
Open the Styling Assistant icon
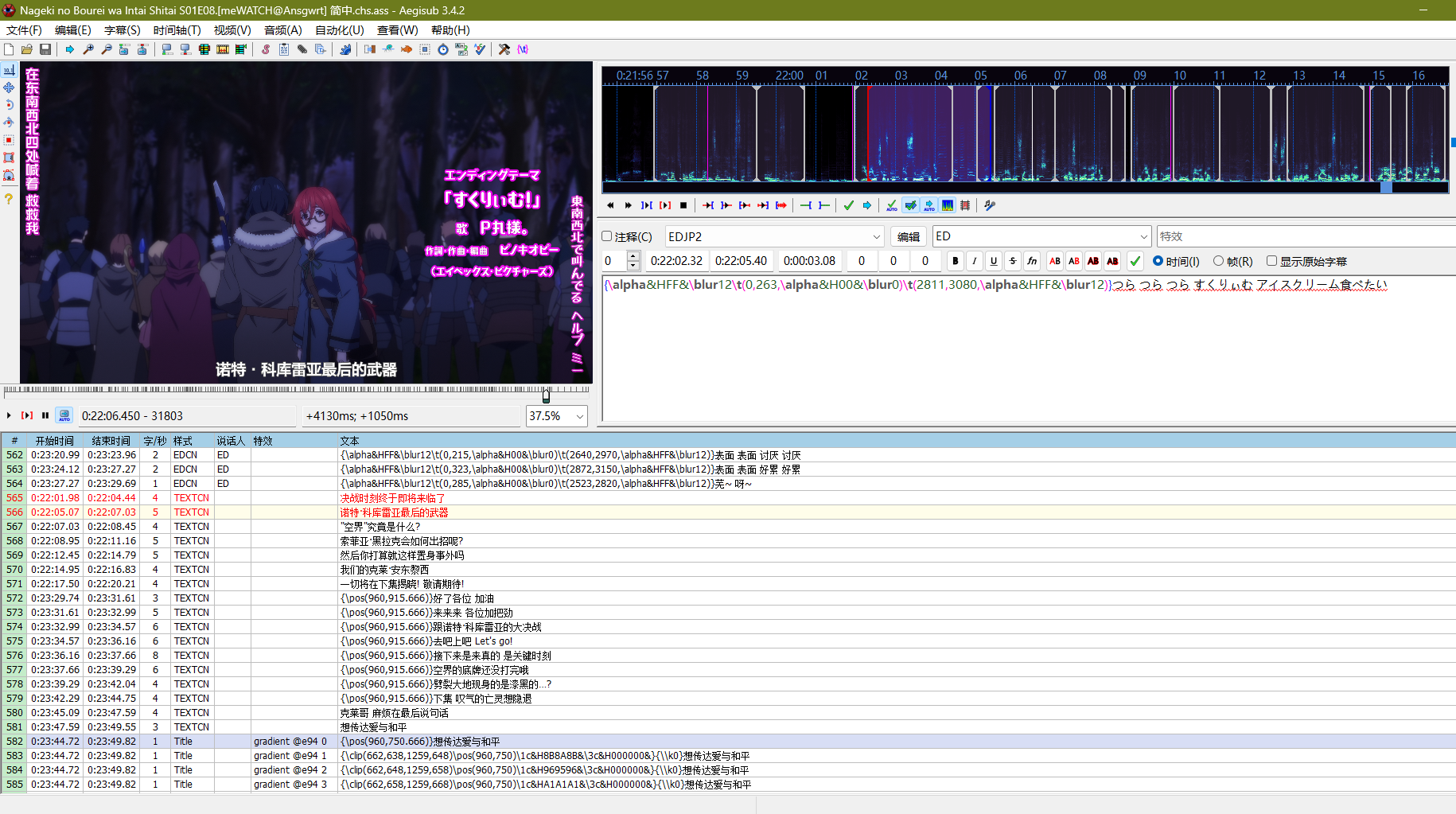[x=388, y=49]
